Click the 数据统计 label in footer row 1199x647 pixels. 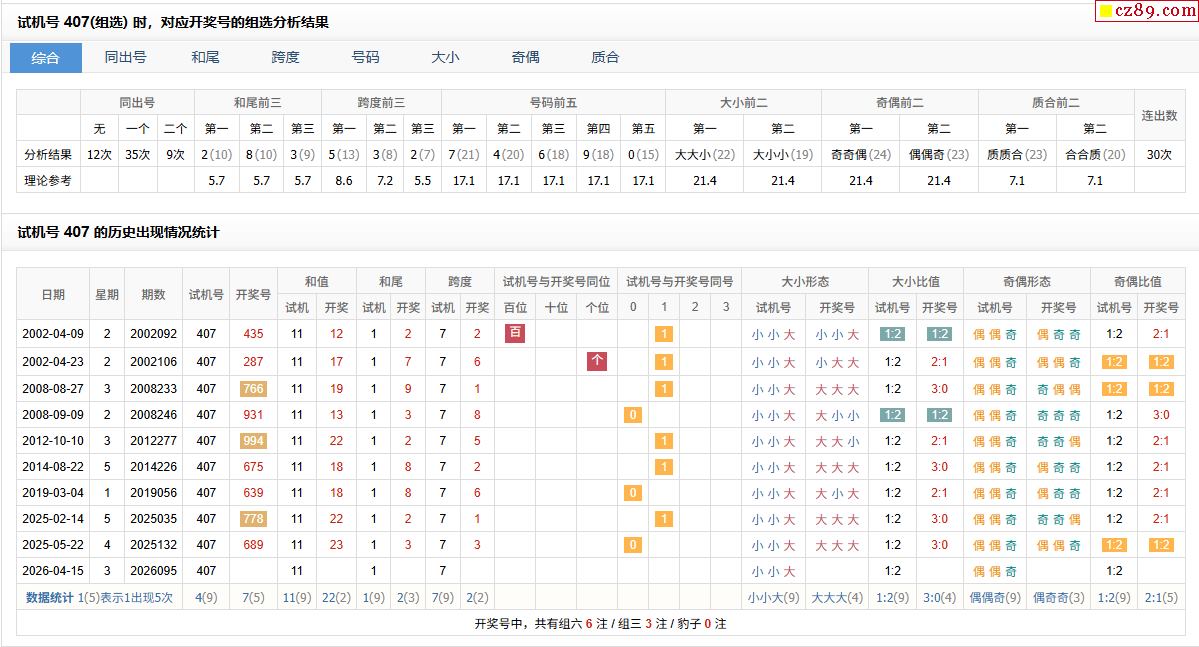(49, 598)
